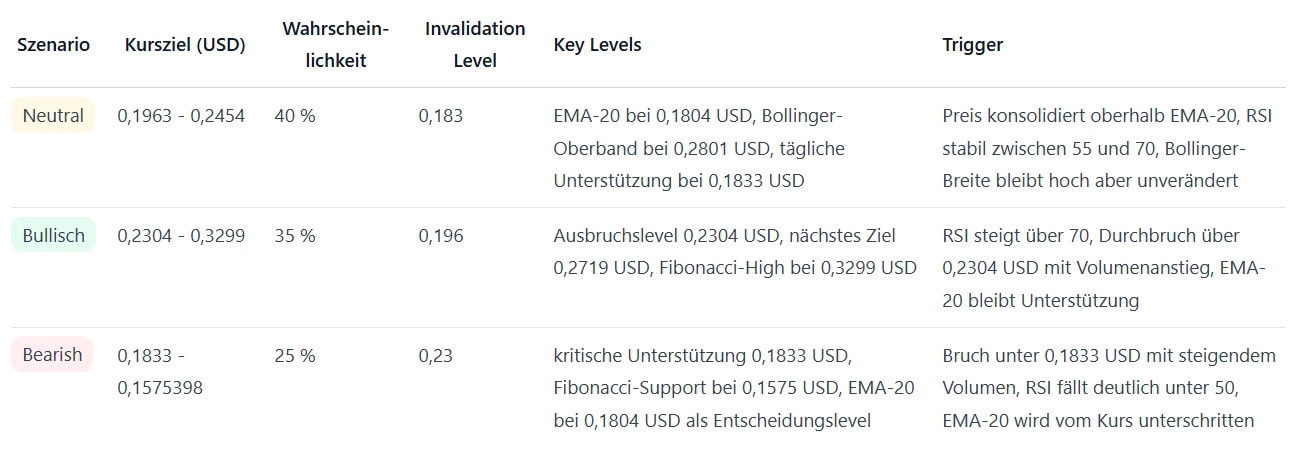This screenshot has height=465, width=1300.
Task: Select the 35 % probability value
Action: pyautogui.click(x=295, y=236)
